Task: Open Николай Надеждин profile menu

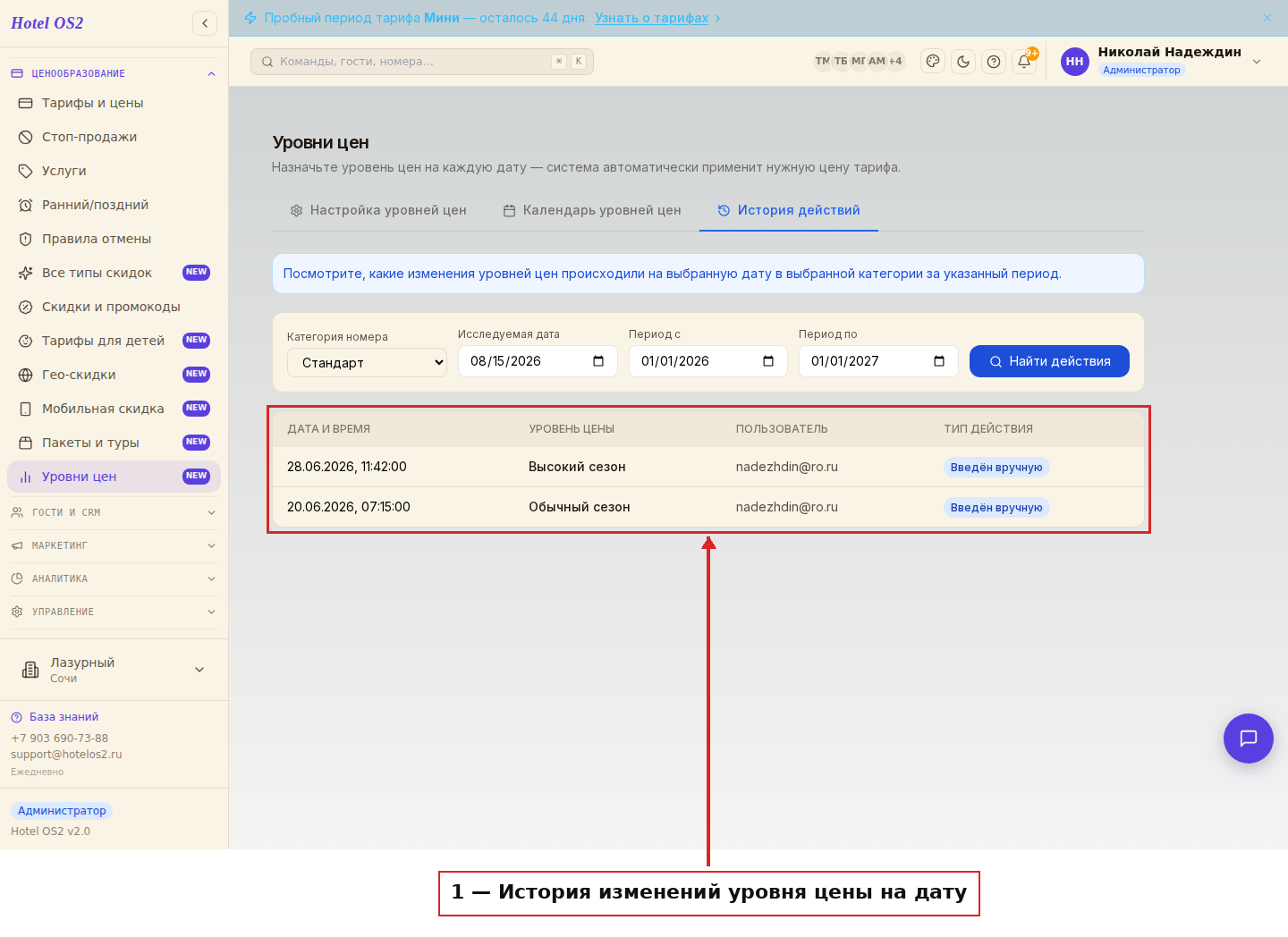Action: (x=1163, y=61)
